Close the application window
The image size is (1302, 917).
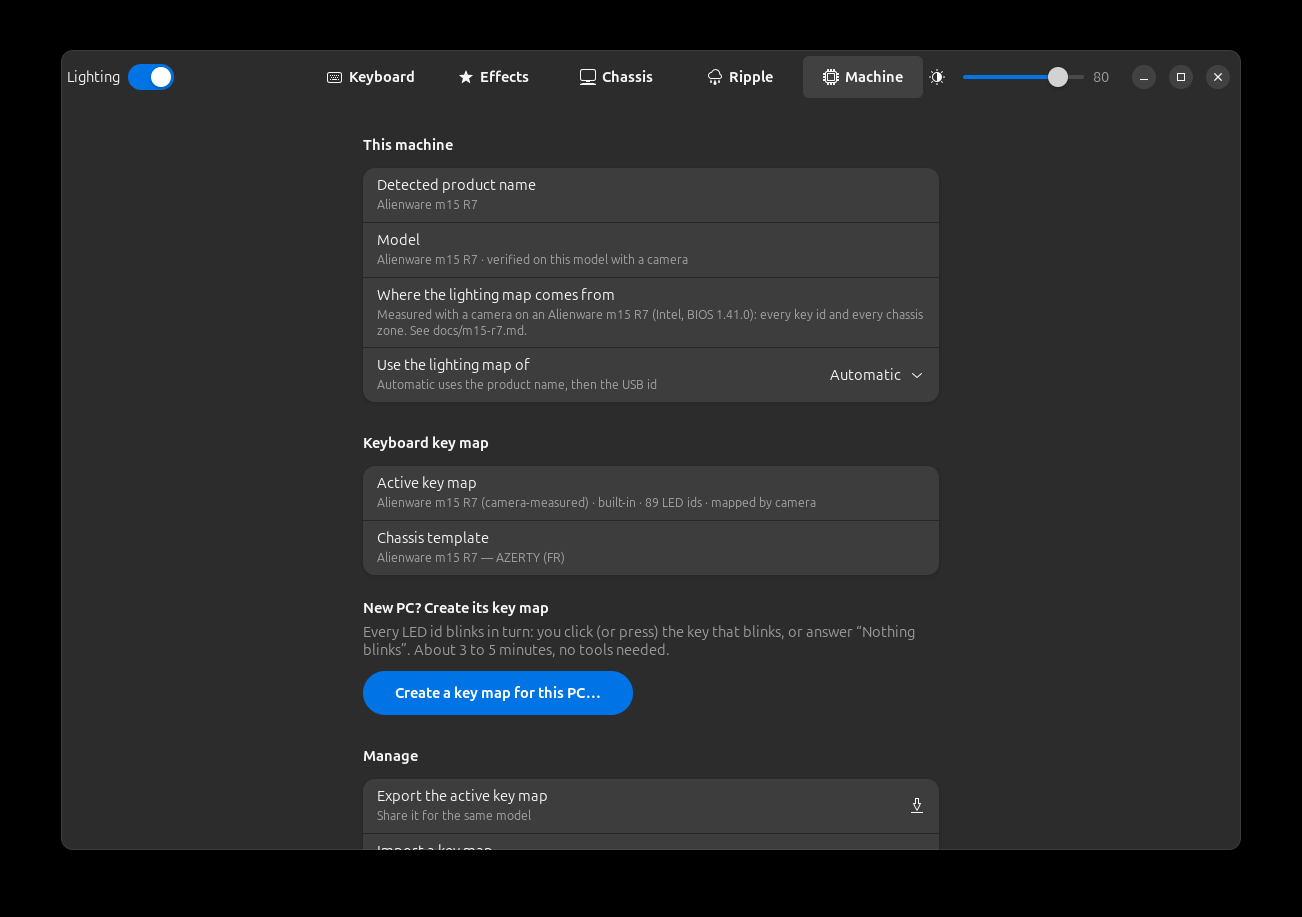[x=1218, y=77]
